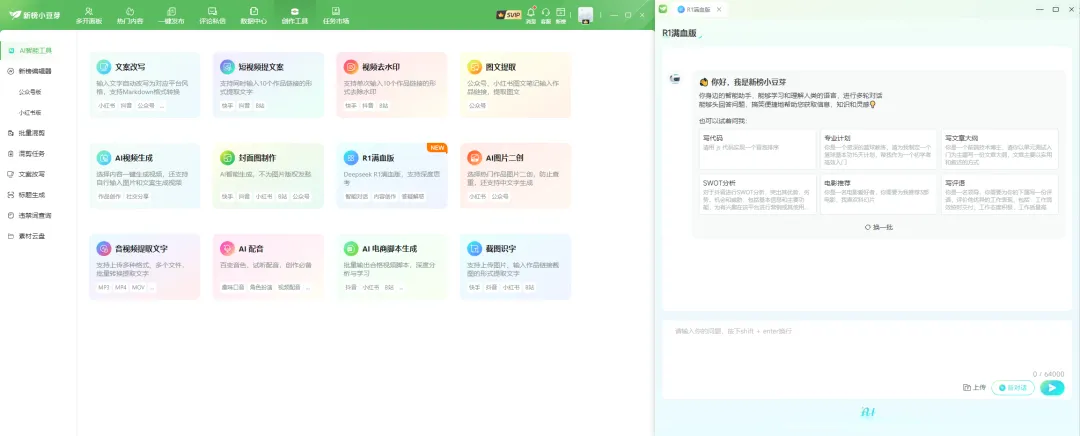Screen dimensions: 1080x436
Task: Open the 视频去水印 card icon
Action: 351,67
